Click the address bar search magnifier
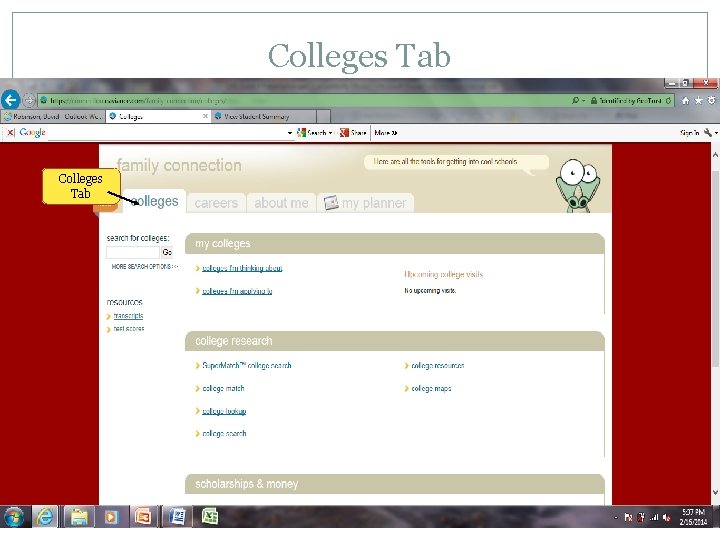Screen dimensions: 720x540 575,100
